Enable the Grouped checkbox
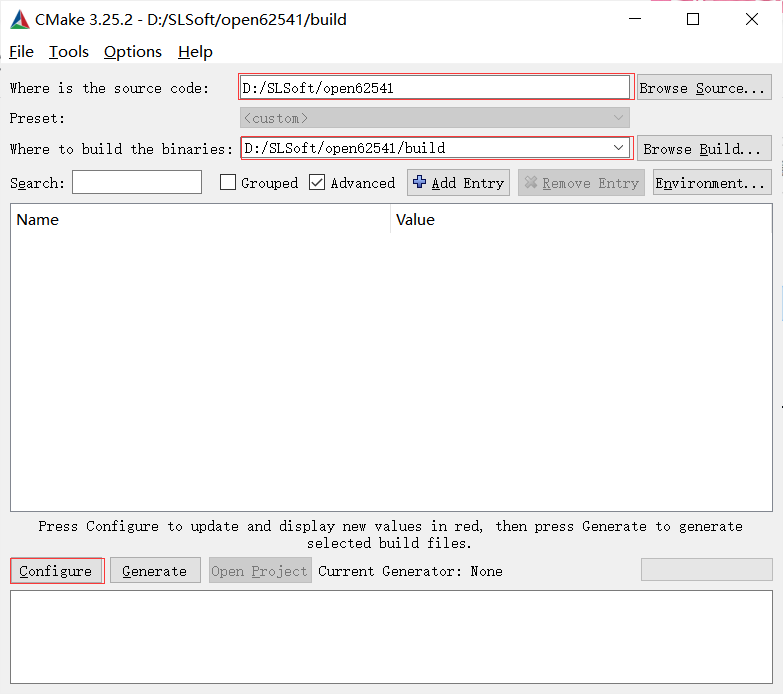 click(x=228, y=182)
